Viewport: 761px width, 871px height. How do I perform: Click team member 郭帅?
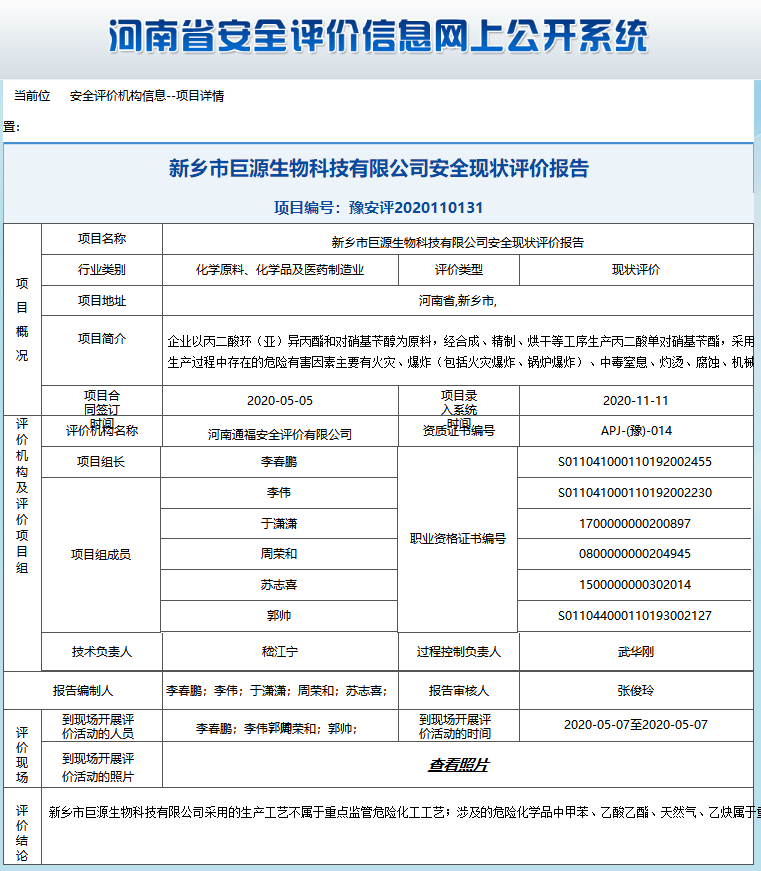(279, 615)
